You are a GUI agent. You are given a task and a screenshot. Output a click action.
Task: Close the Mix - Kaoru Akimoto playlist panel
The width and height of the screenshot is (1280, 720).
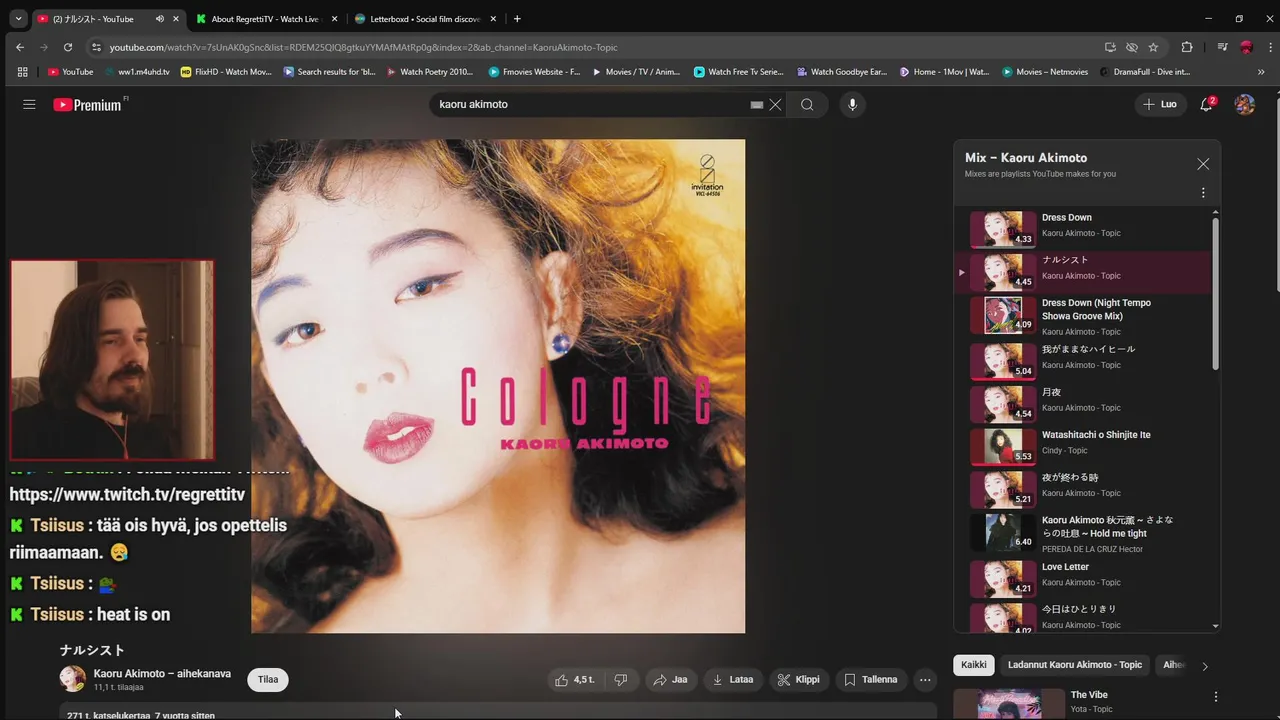[1203, 164]
